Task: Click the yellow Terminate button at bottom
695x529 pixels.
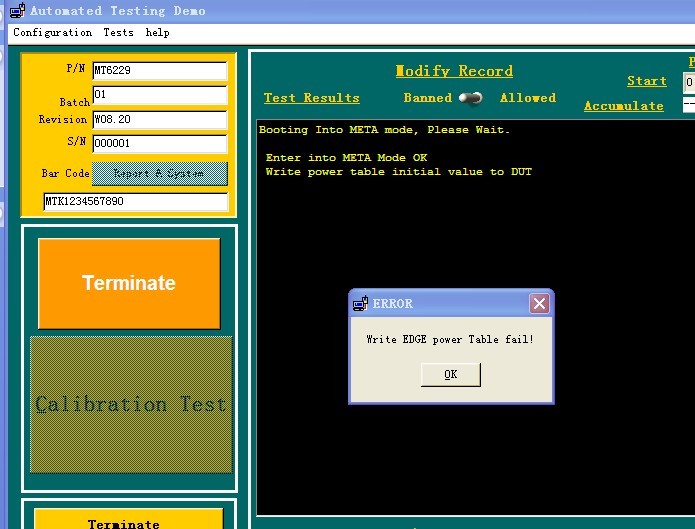Action: pyautogui.click(x=129, y=520)
